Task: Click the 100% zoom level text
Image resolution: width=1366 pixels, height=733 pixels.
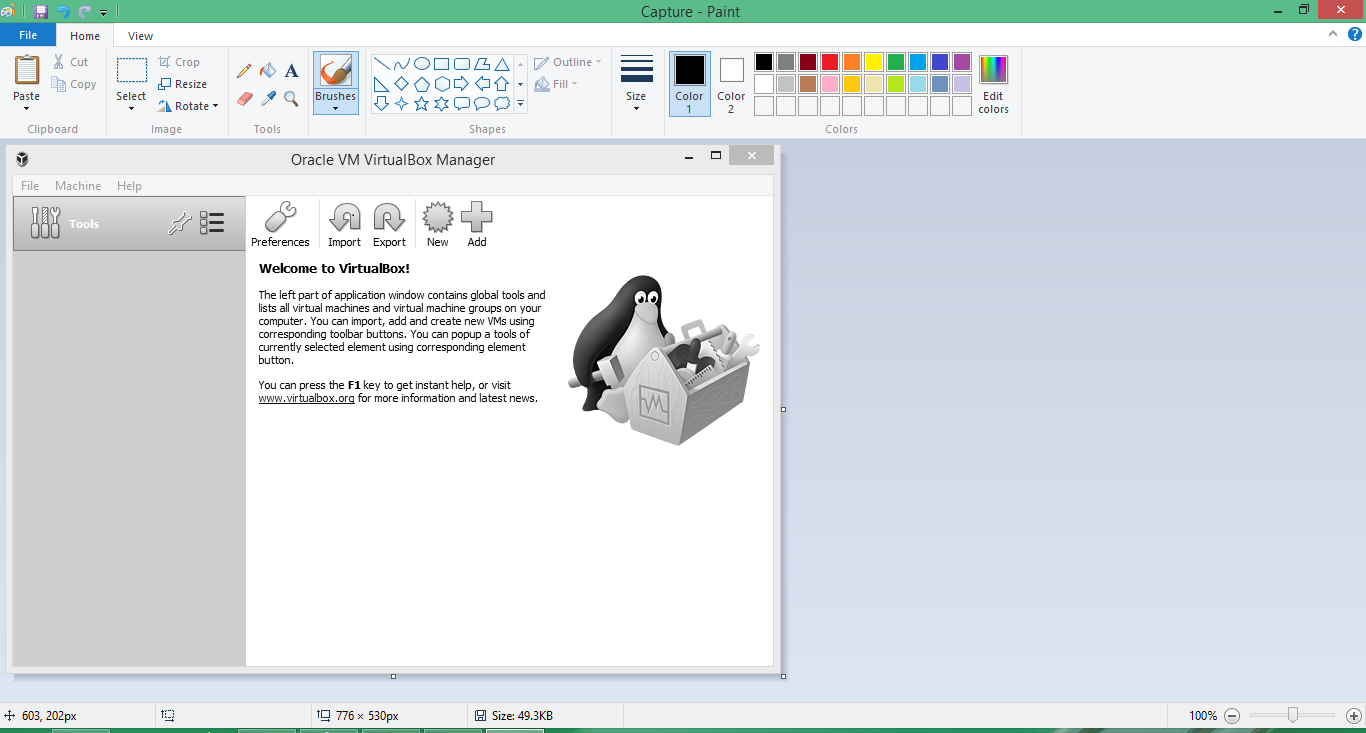Action: [x=1203, y=716]
